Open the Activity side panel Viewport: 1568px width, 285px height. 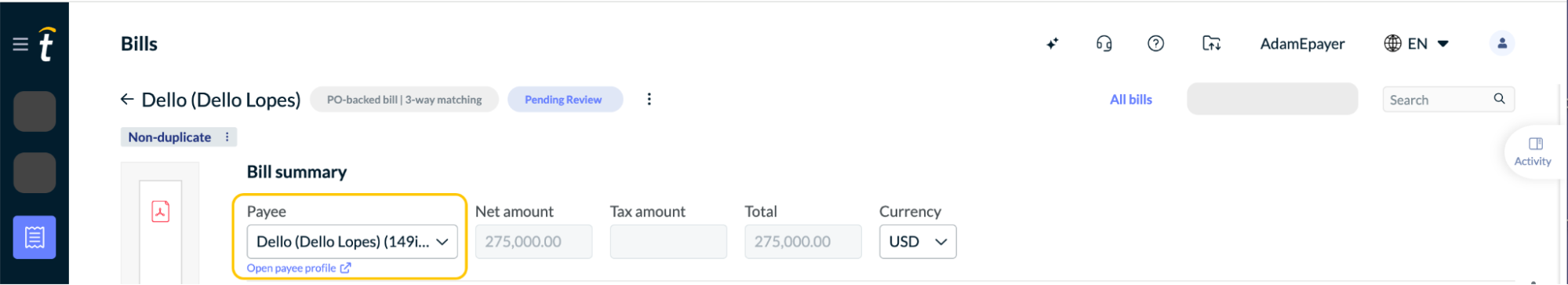(x=1532, y=152)
